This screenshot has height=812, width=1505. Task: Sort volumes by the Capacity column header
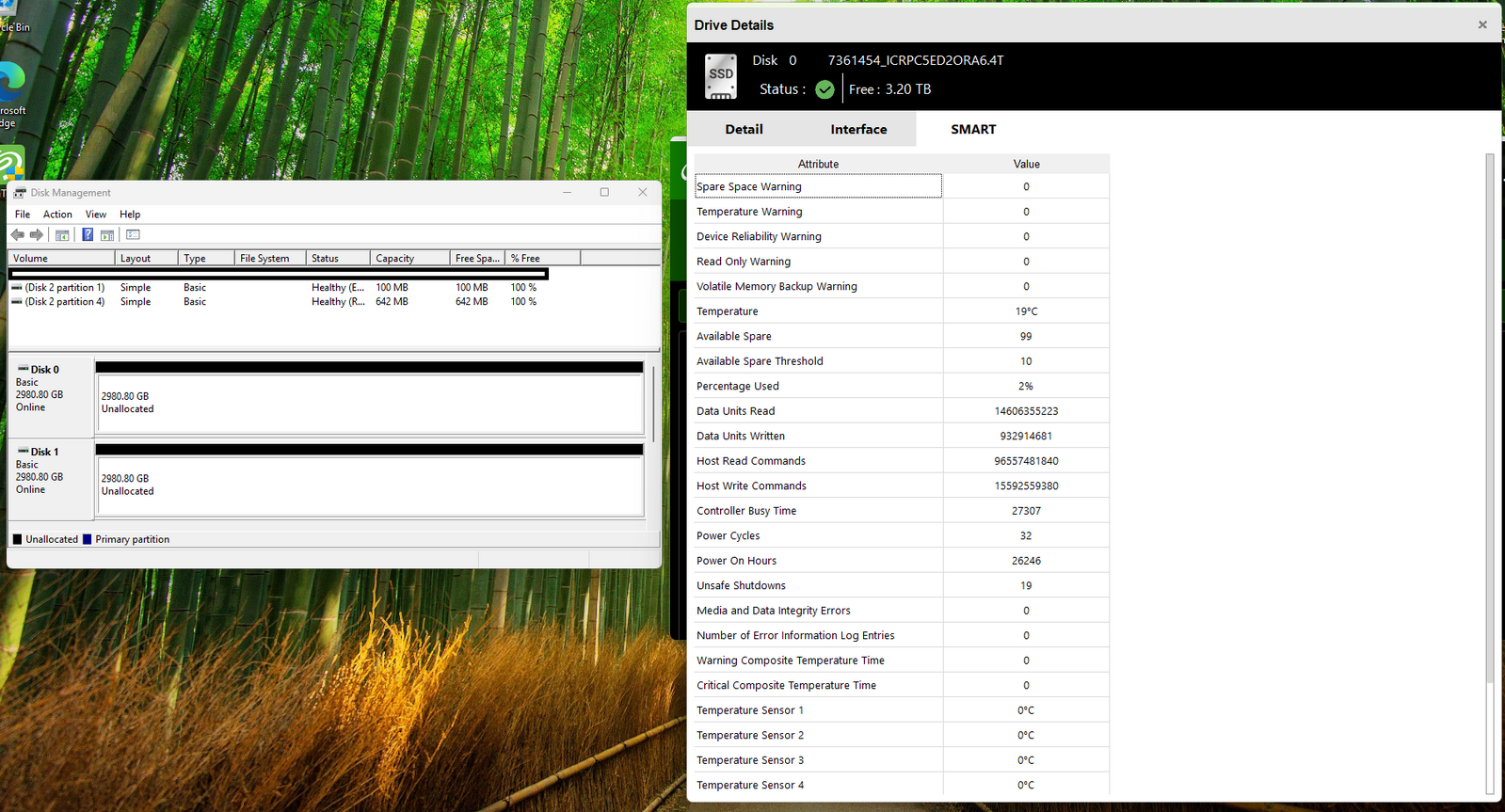tap(395, 259)
